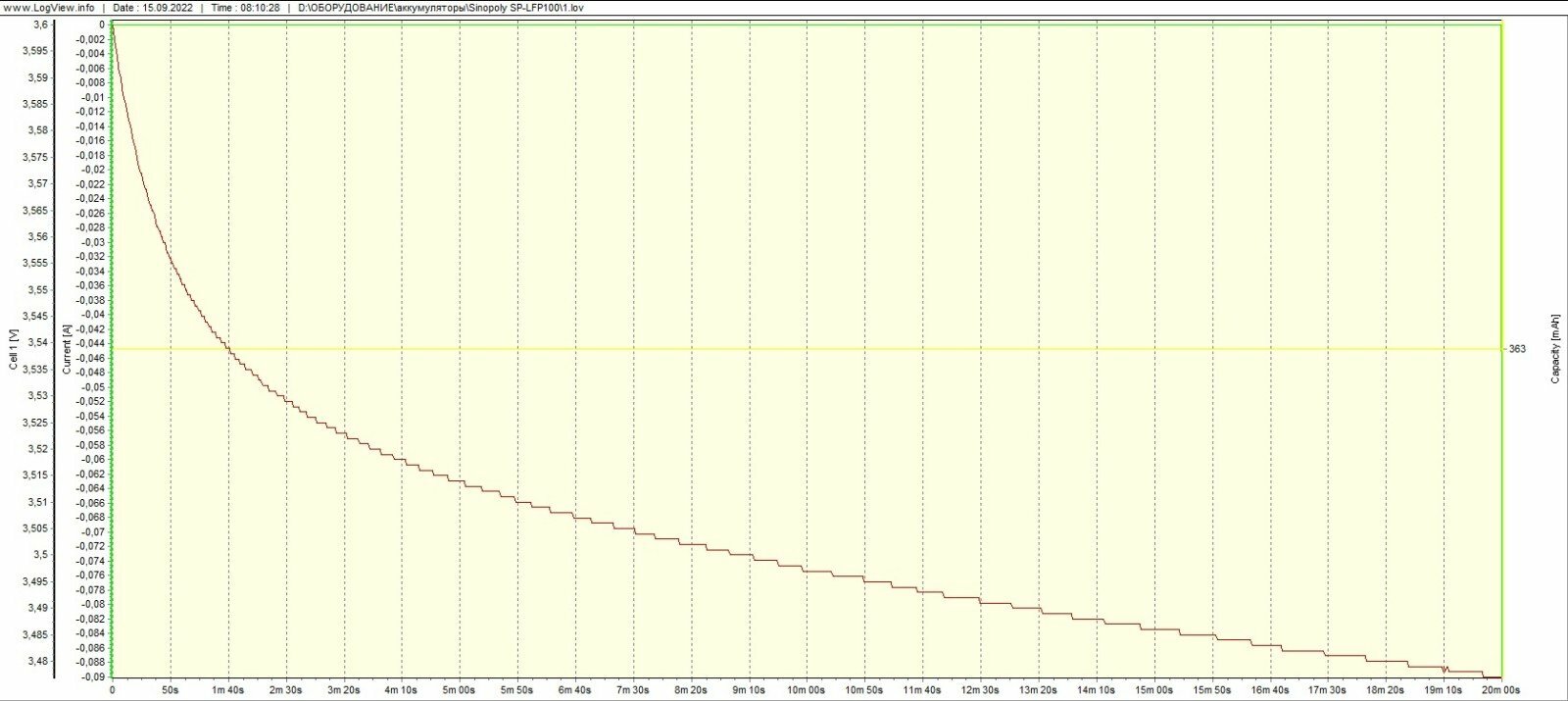The height and width of the screenshot is (701, 1568).
Task: Click the 10m 00s time axis label
Action: 807,690
